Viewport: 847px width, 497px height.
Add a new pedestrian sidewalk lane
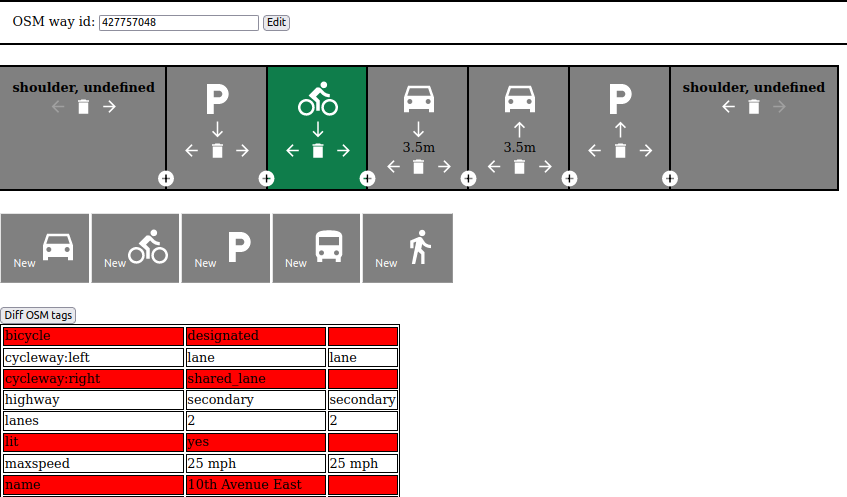pos(407,248)
